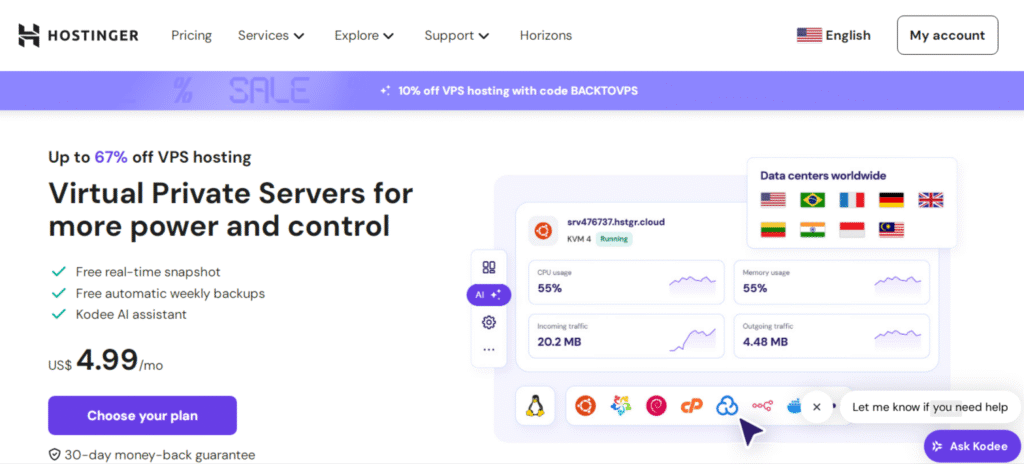Click the India flag icon
Image resolution: width=1024 pixels, height=464 pixels.
click(812, 229)
